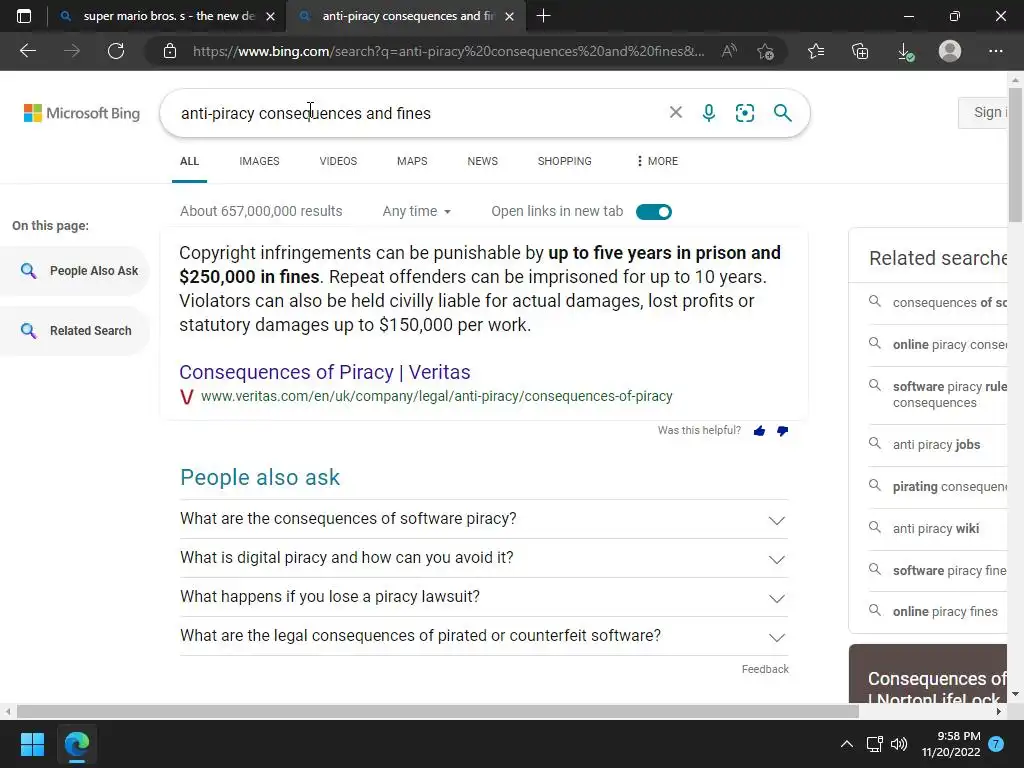
Task: Expand 'What are the consequences of software piracy?'
Action: (484, 519)
